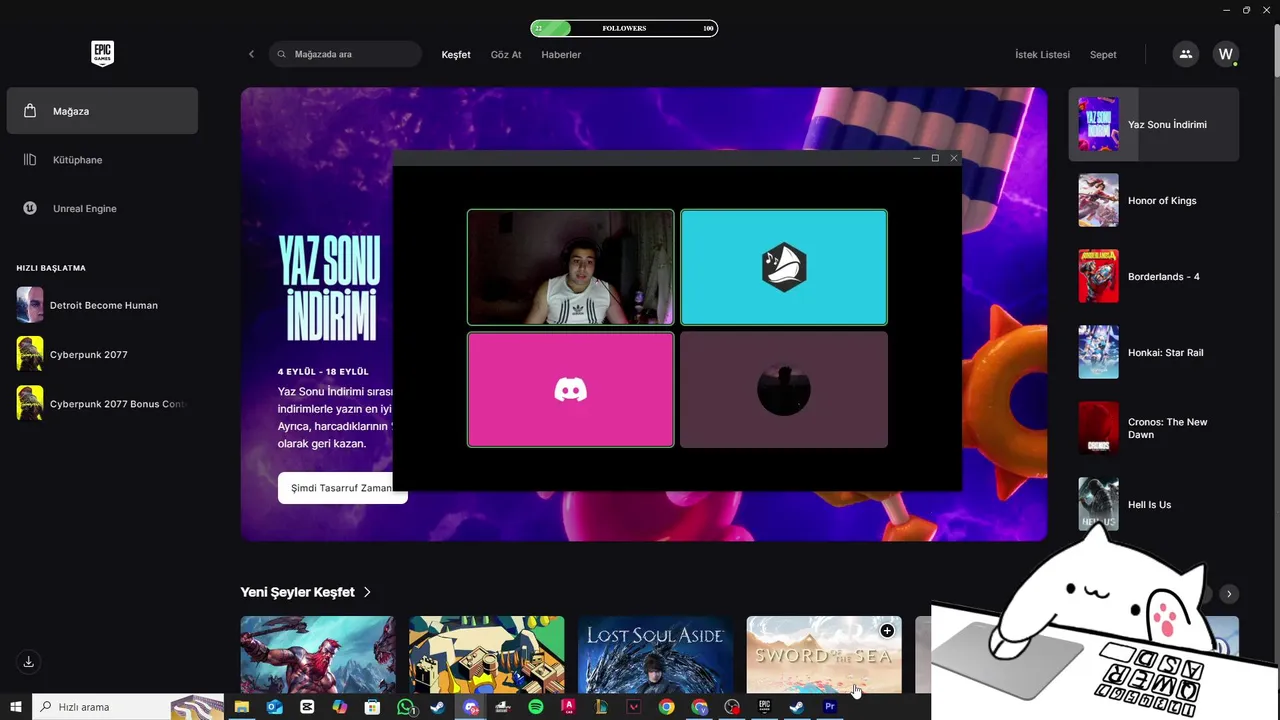Open the Sword of the Sea card

pyautogui.click(x=824, y=655)
